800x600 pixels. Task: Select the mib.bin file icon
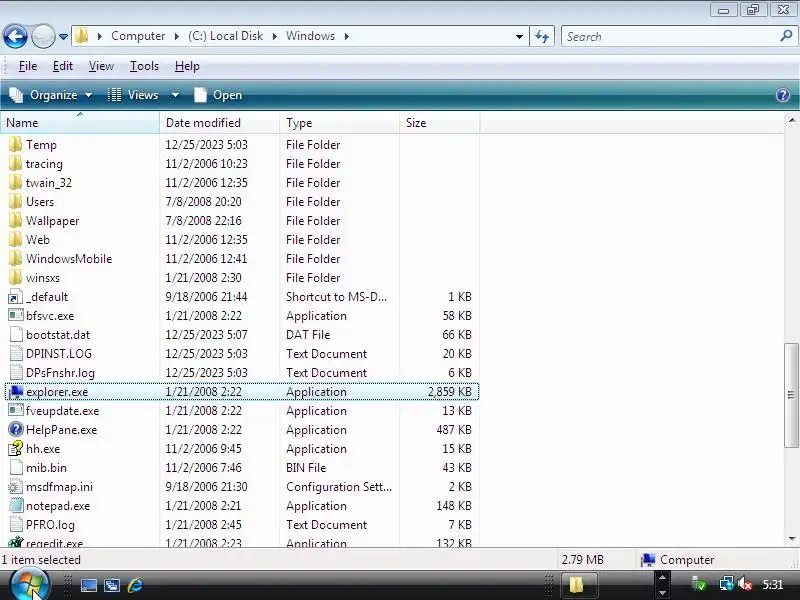coord(16,467)
